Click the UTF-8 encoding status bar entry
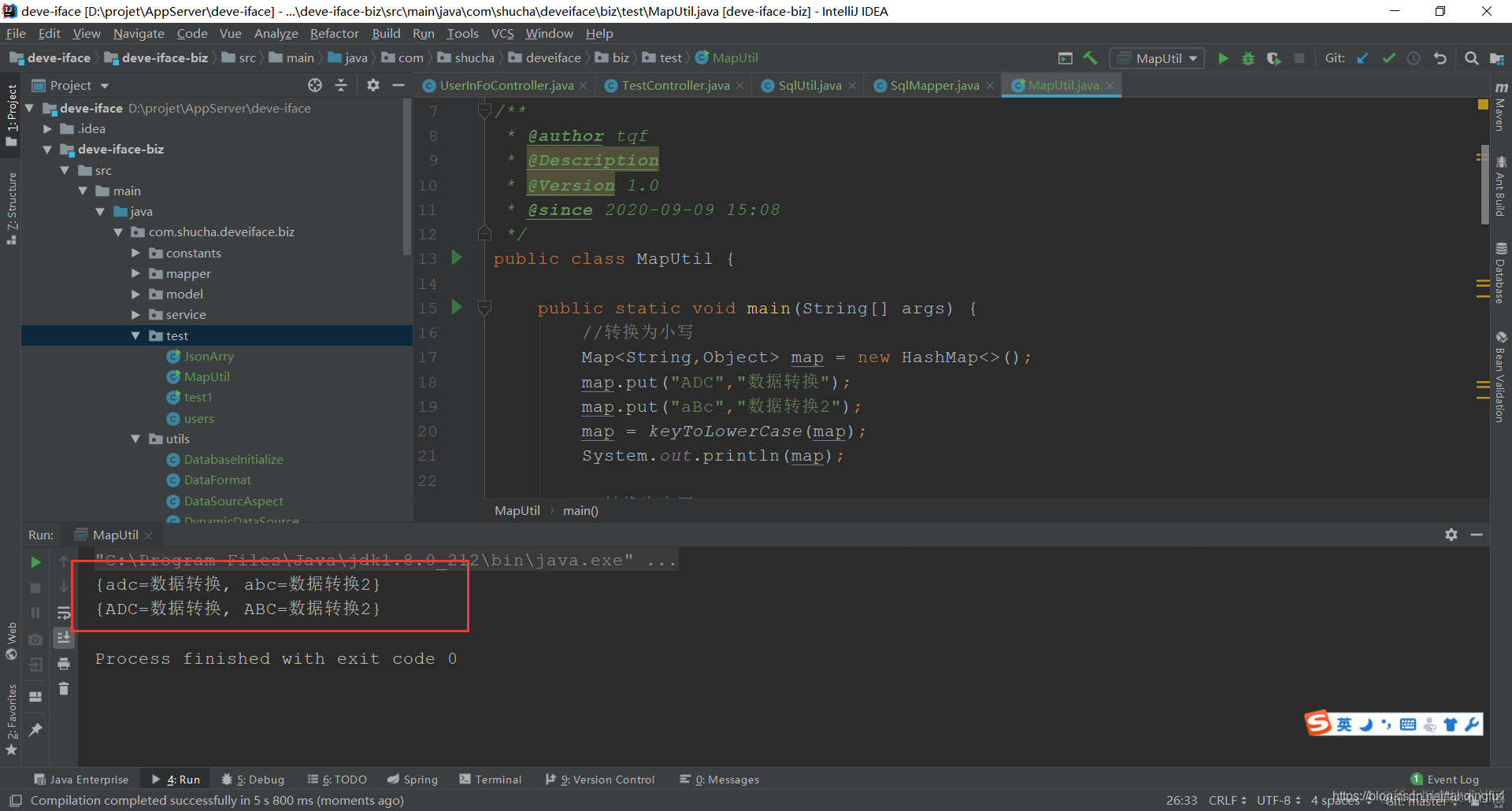The height and width of the screenshot is (811, 1512). [x=1278, y=801]
